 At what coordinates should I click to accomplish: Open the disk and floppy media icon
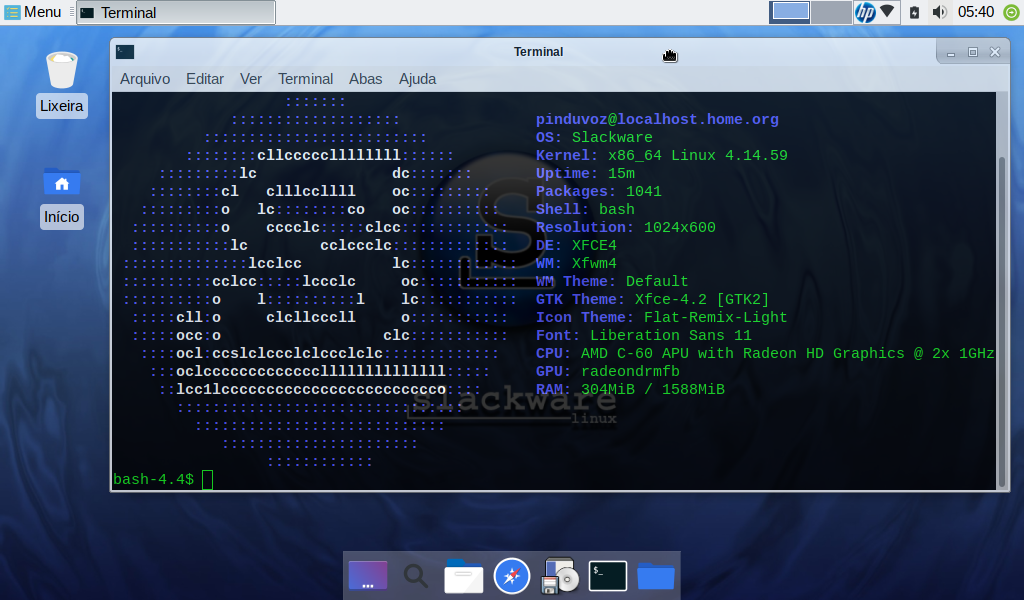click(560, 576)
